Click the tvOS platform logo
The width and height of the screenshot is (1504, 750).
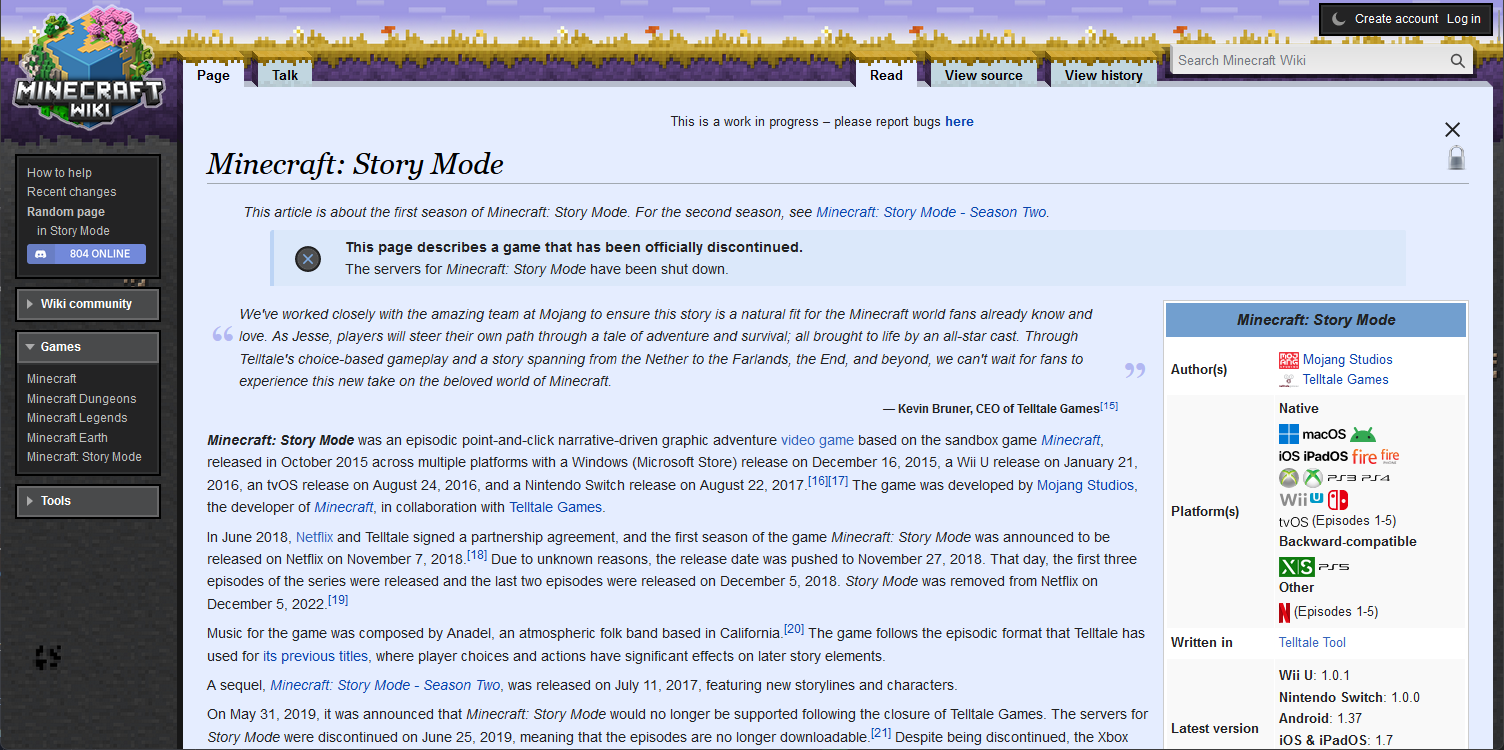(x=1294, y=522)
